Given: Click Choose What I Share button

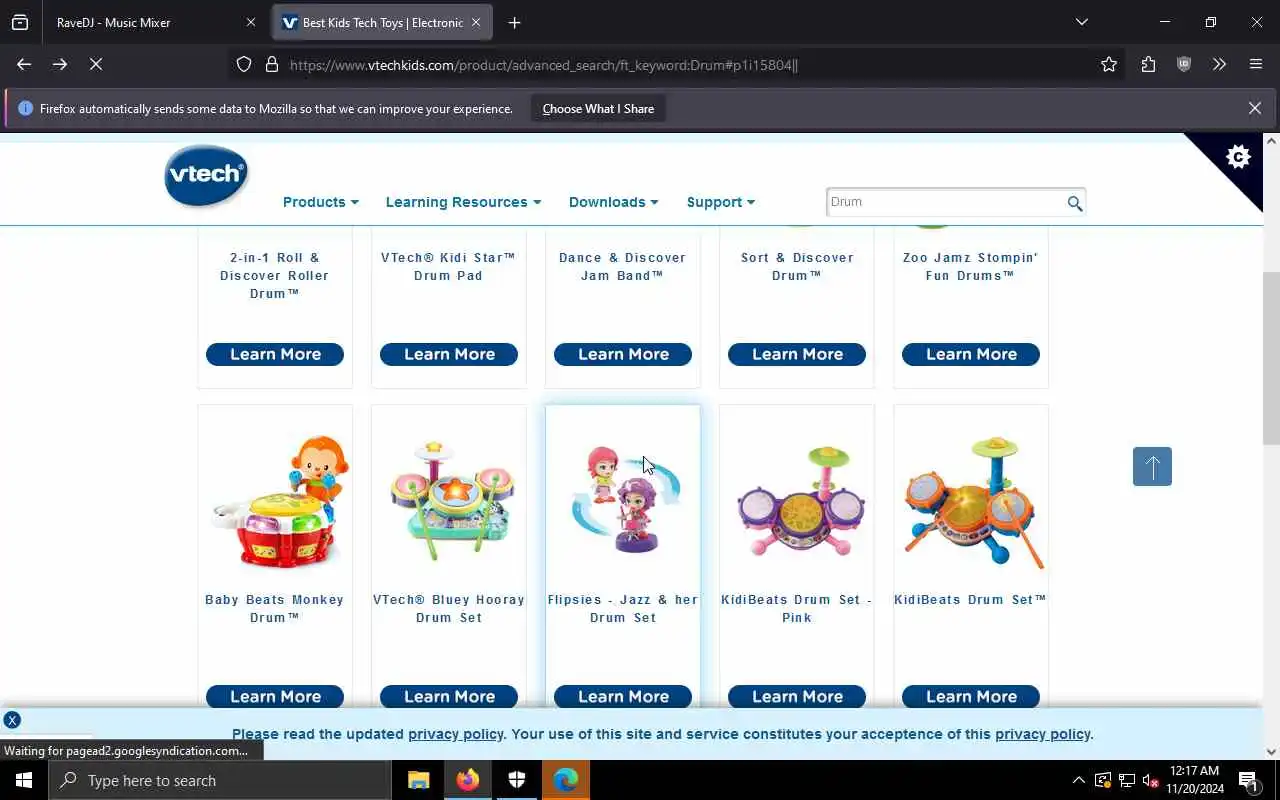Looking at the screenshot, I should [598, 109].
